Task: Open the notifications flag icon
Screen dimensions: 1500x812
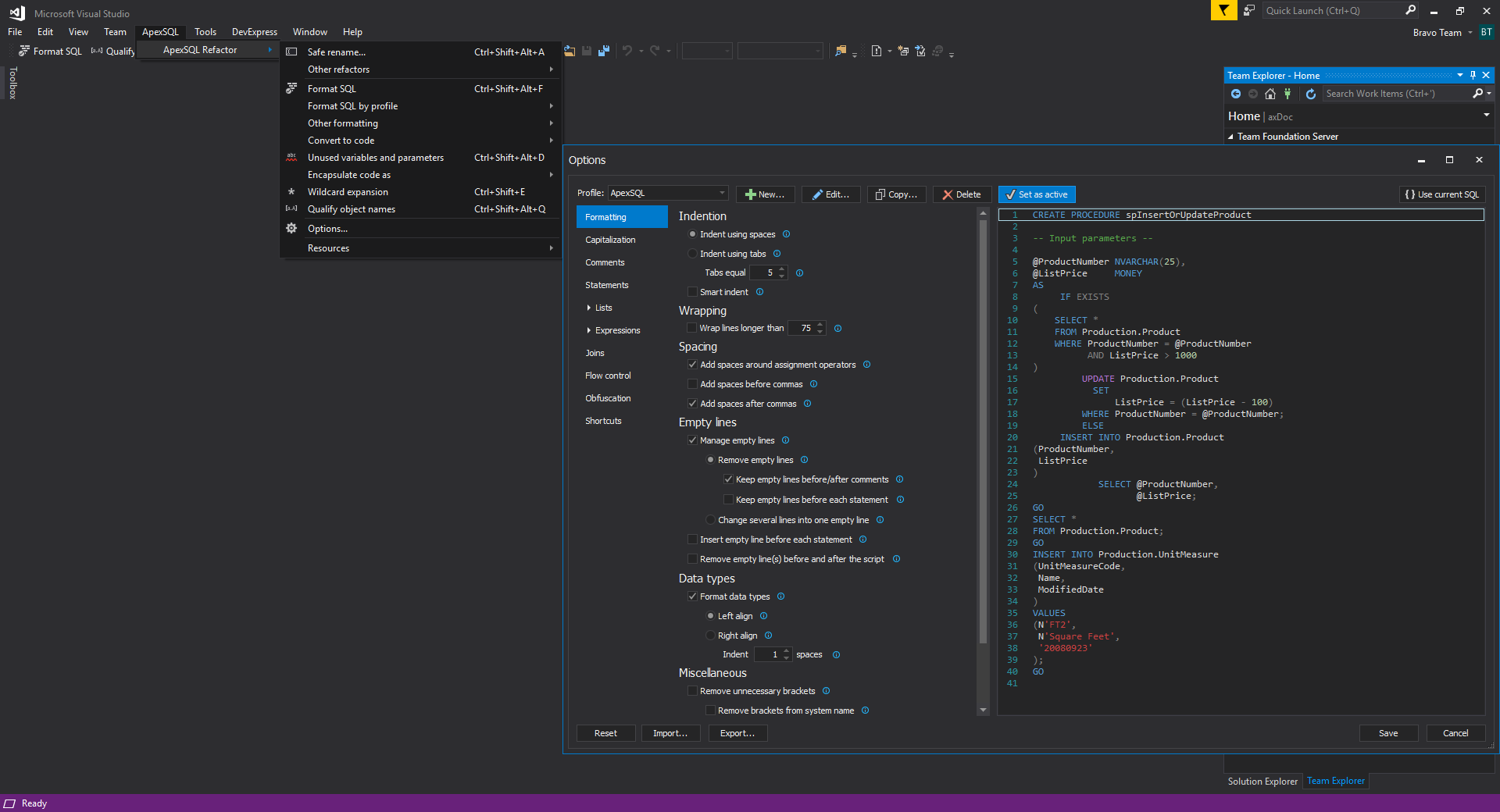Action: point(1223,10)
